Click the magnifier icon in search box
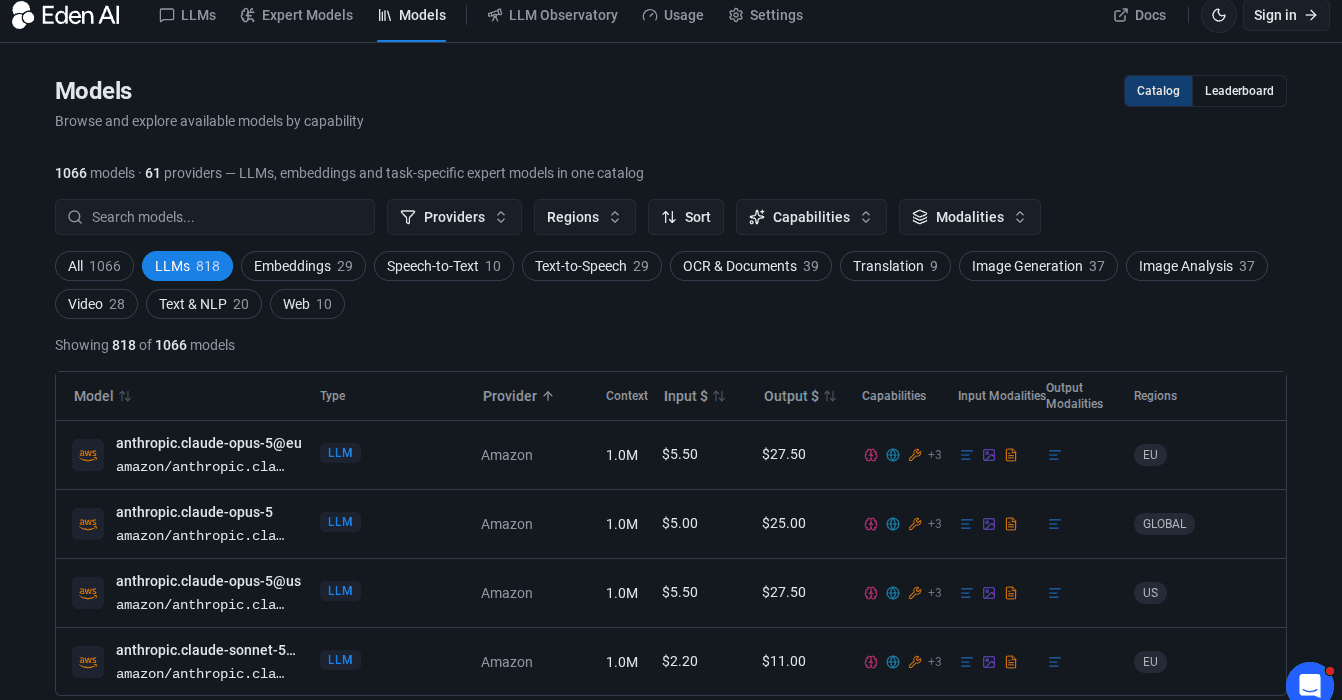The image size is (1342, 700). 75,217
